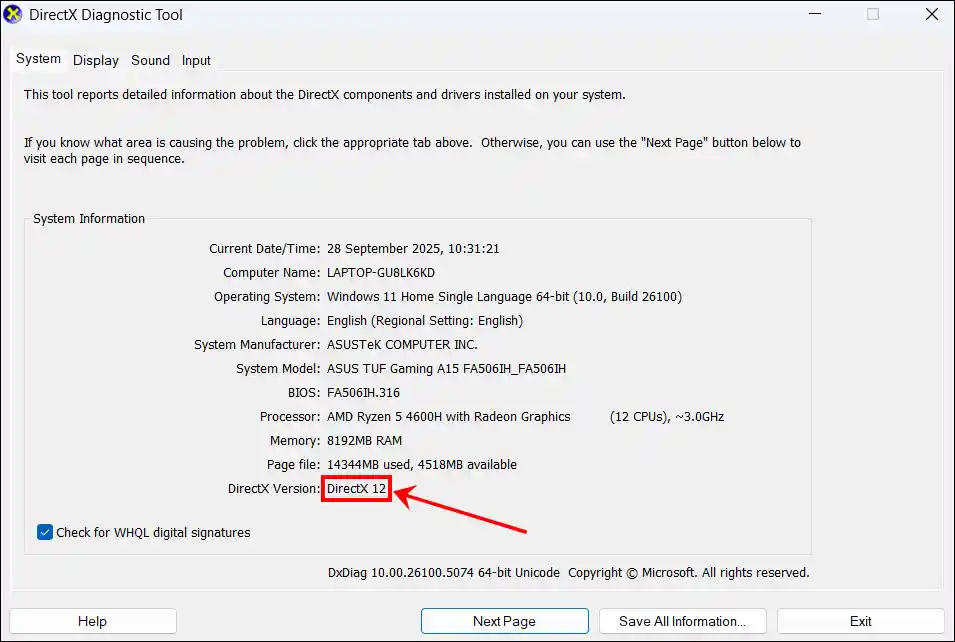The image size is (955, 642).
Task: Click manufacturer ASUSTeK COMPUTER INC.
Action: (402, 345)
